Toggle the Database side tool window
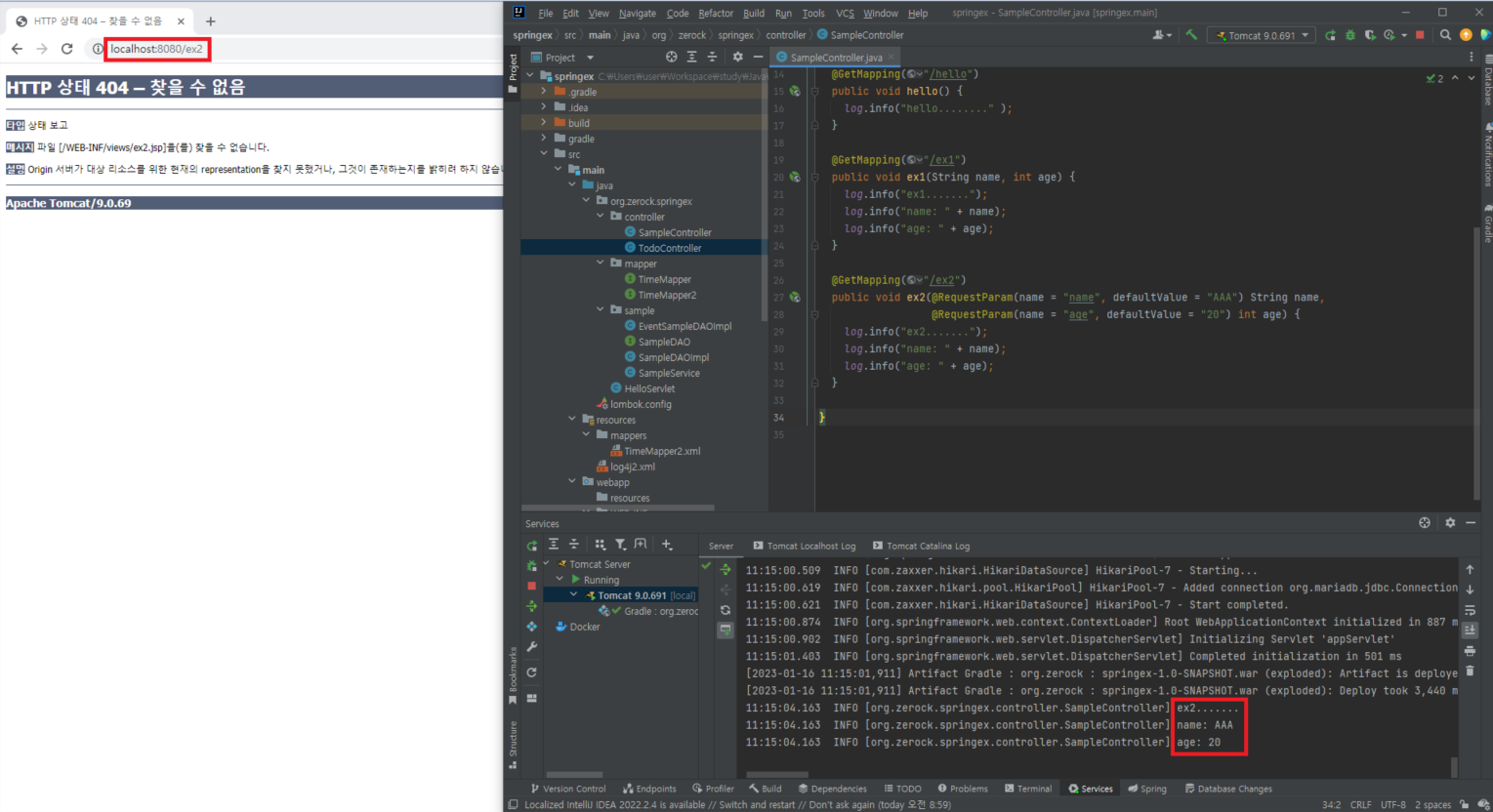1493x812 pixels. (x=1486, y=82)
